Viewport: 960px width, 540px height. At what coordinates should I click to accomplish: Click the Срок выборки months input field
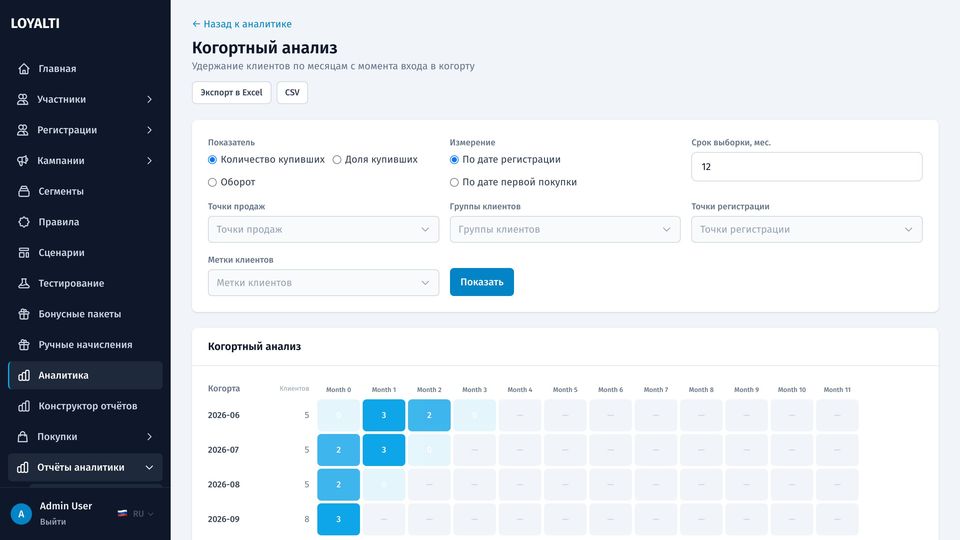[807, 167]
